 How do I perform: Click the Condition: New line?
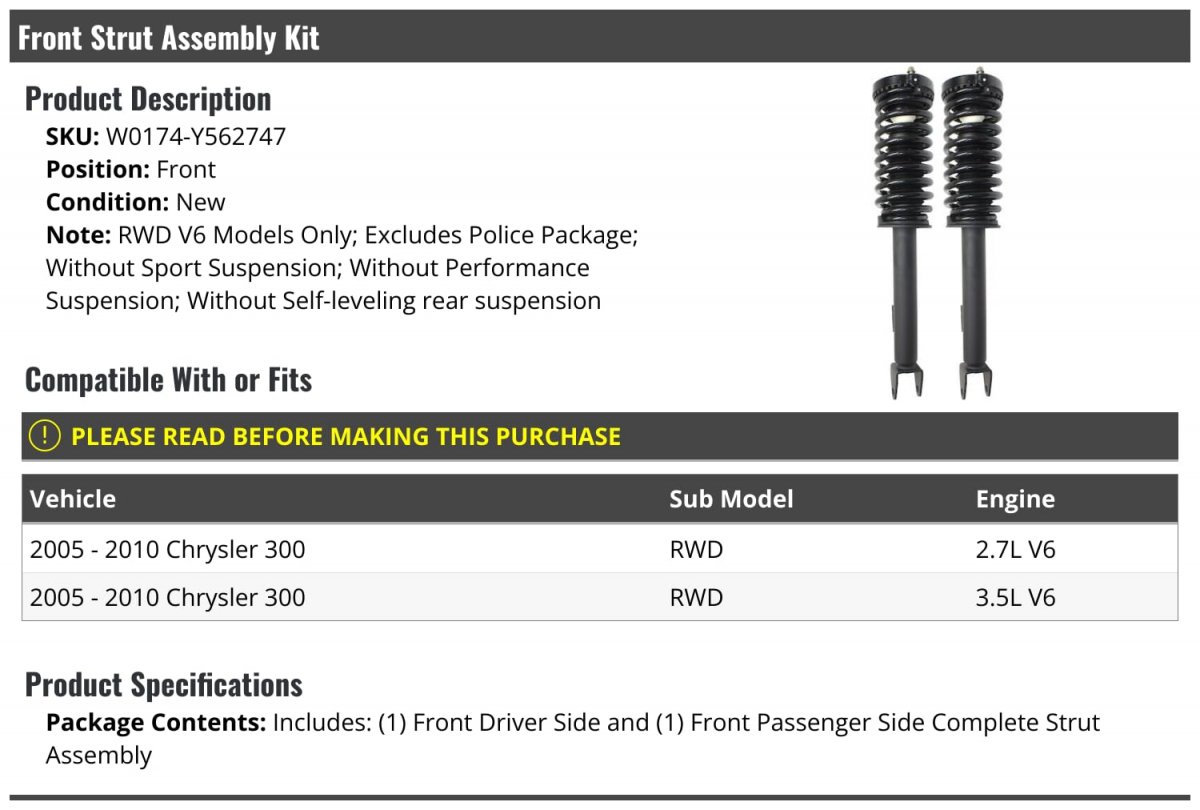(136, 201)
